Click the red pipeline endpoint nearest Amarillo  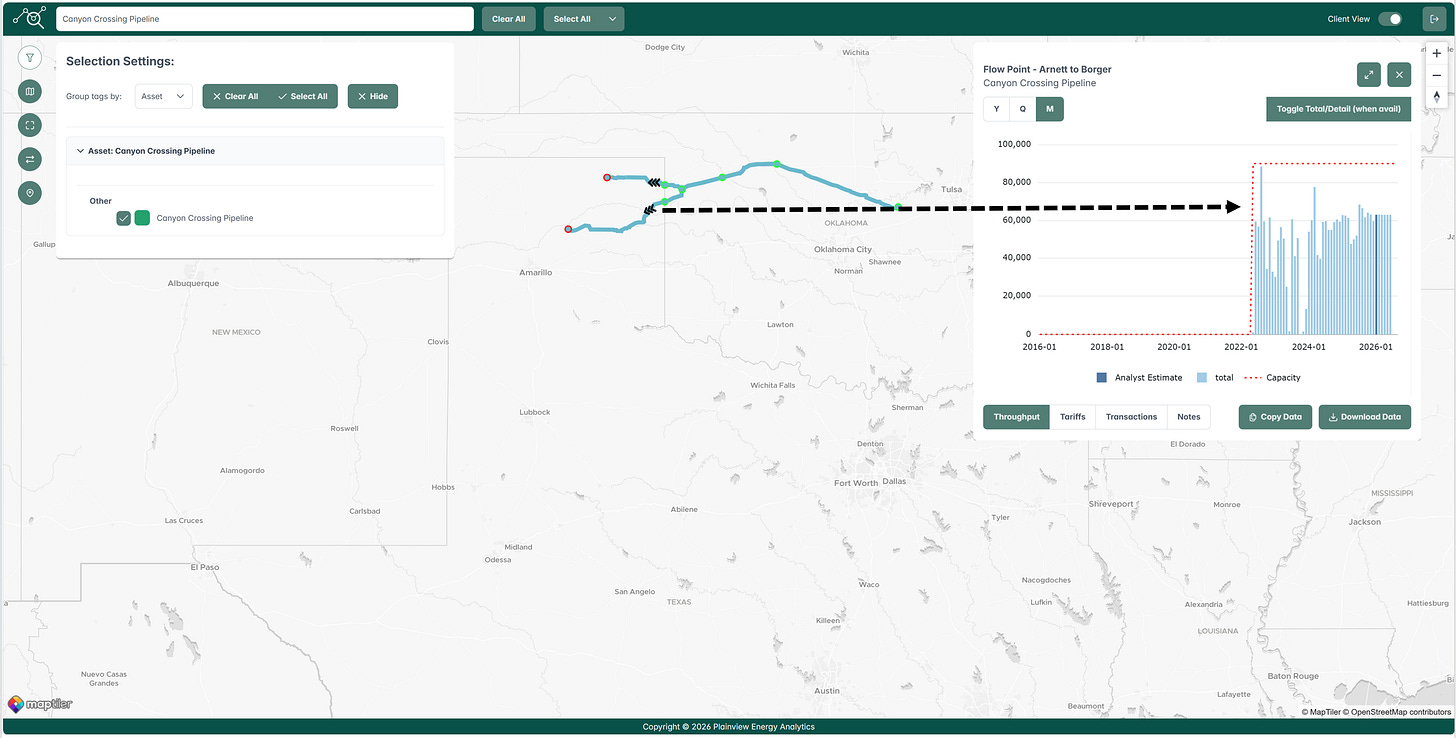click(568, 229)
